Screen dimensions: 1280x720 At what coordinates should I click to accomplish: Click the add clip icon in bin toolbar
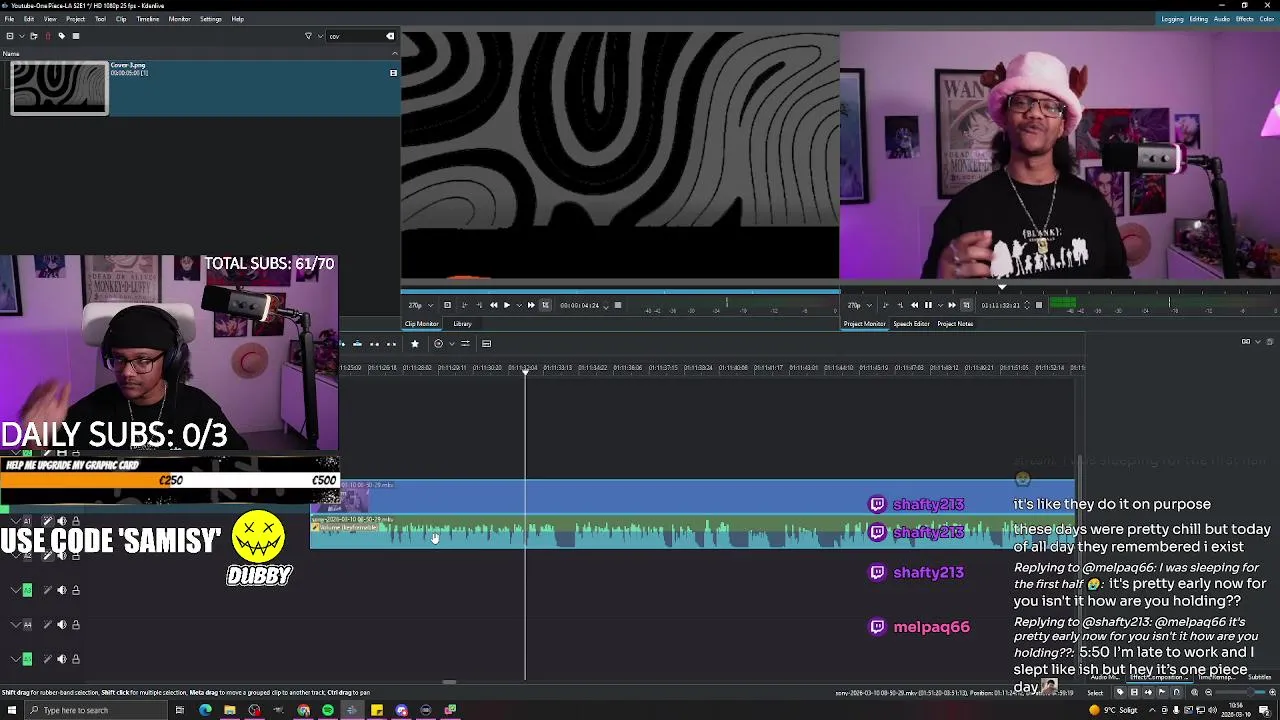tap(10, 36)
